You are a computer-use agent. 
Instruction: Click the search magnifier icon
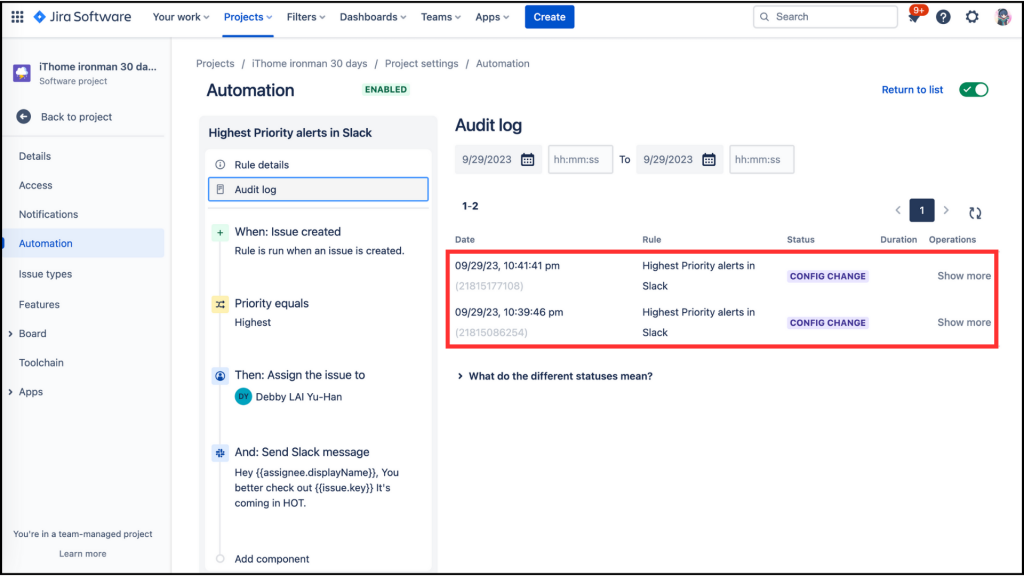click(765, 17)
